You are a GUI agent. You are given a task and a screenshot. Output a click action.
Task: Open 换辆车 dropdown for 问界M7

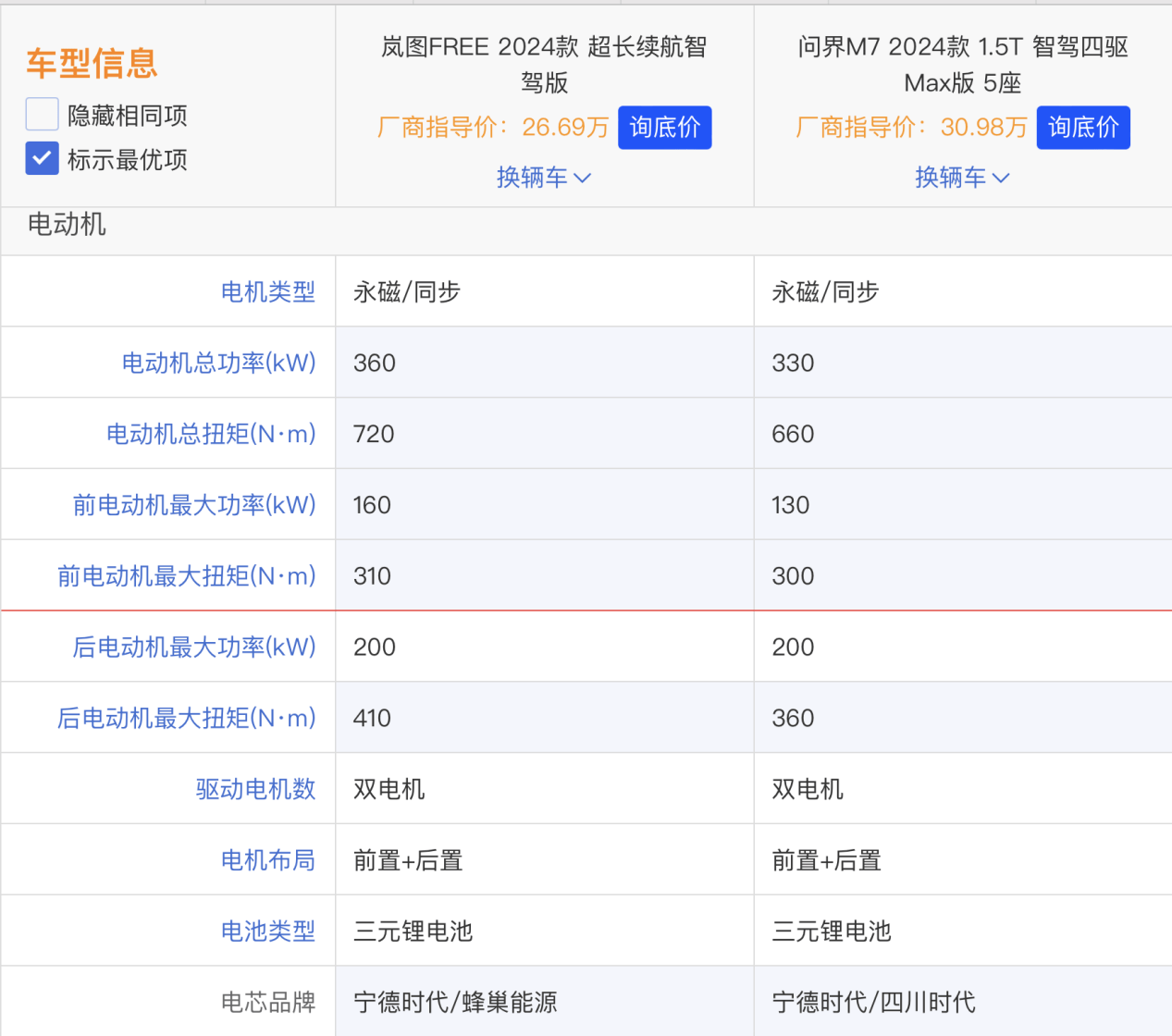click(962, 177)
